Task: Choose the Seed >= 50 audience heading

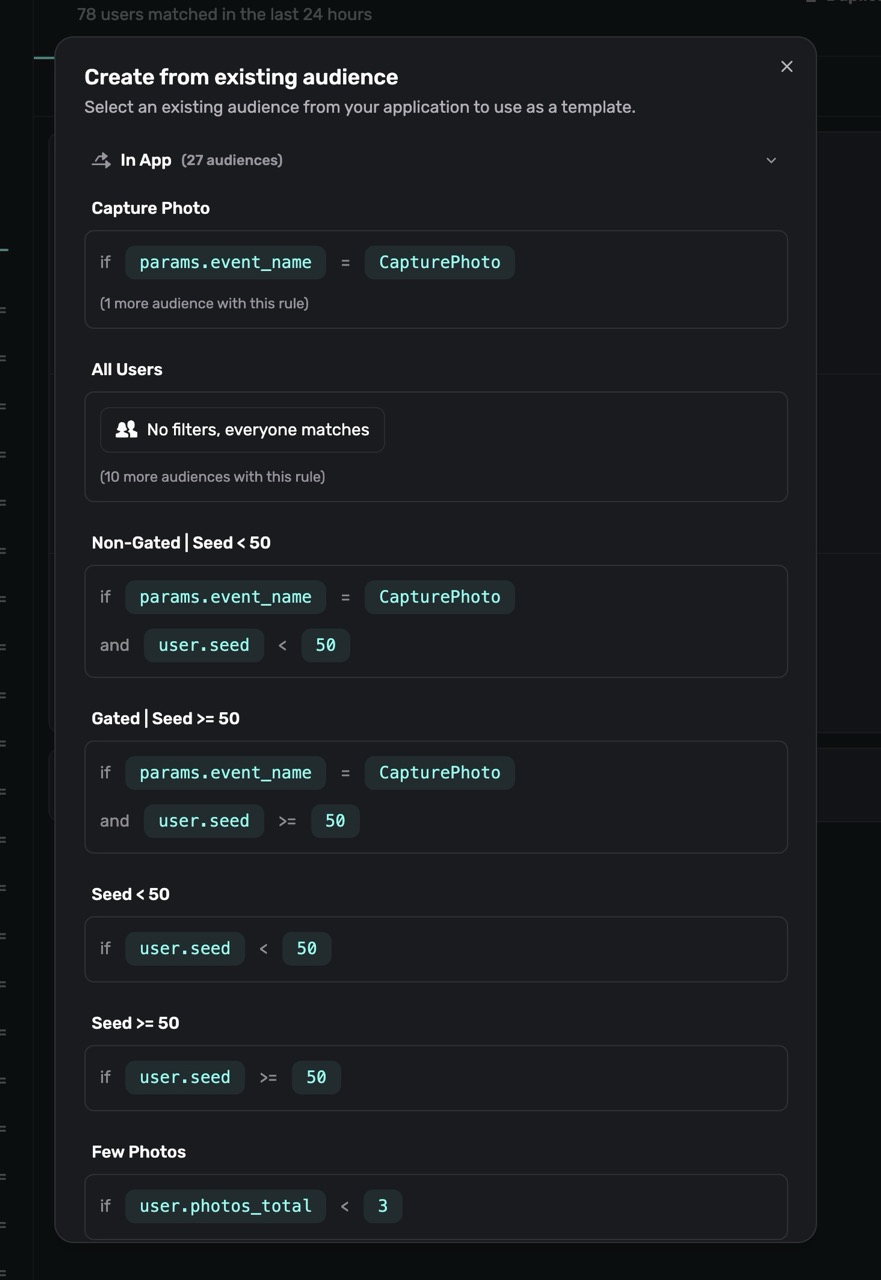Action: tap(136, 1023)
